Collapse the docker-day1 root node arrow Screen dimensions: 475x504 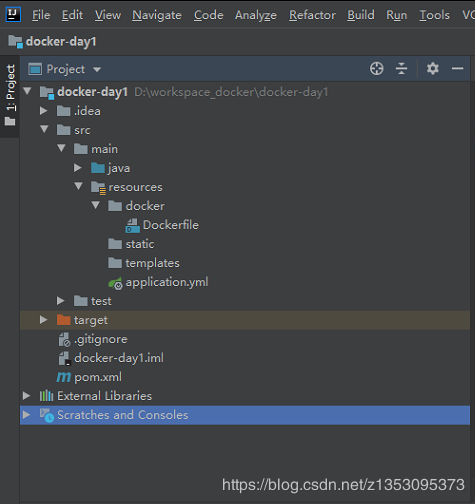point(27,91)
